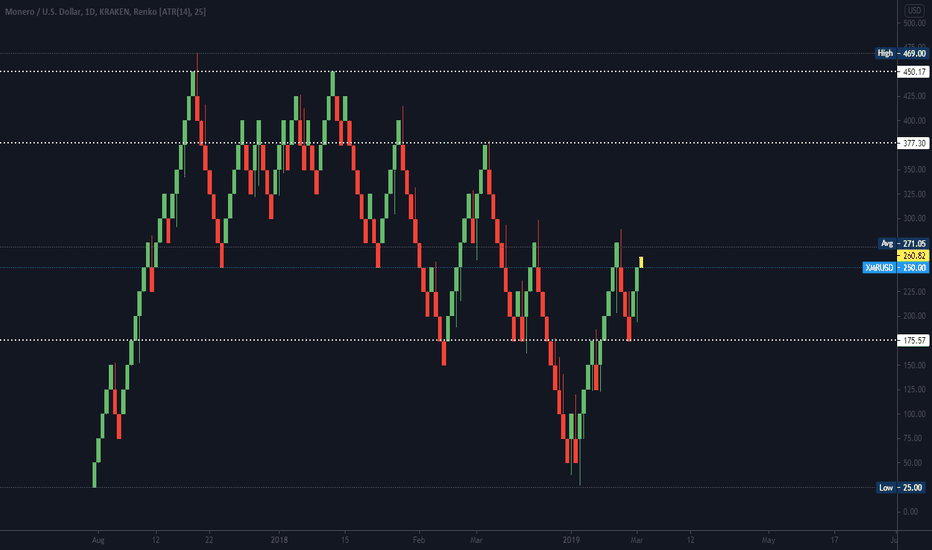Viewport: 932px width, 550px height.
Task: Click the Aug label on time axis
Action: (98, 540)
